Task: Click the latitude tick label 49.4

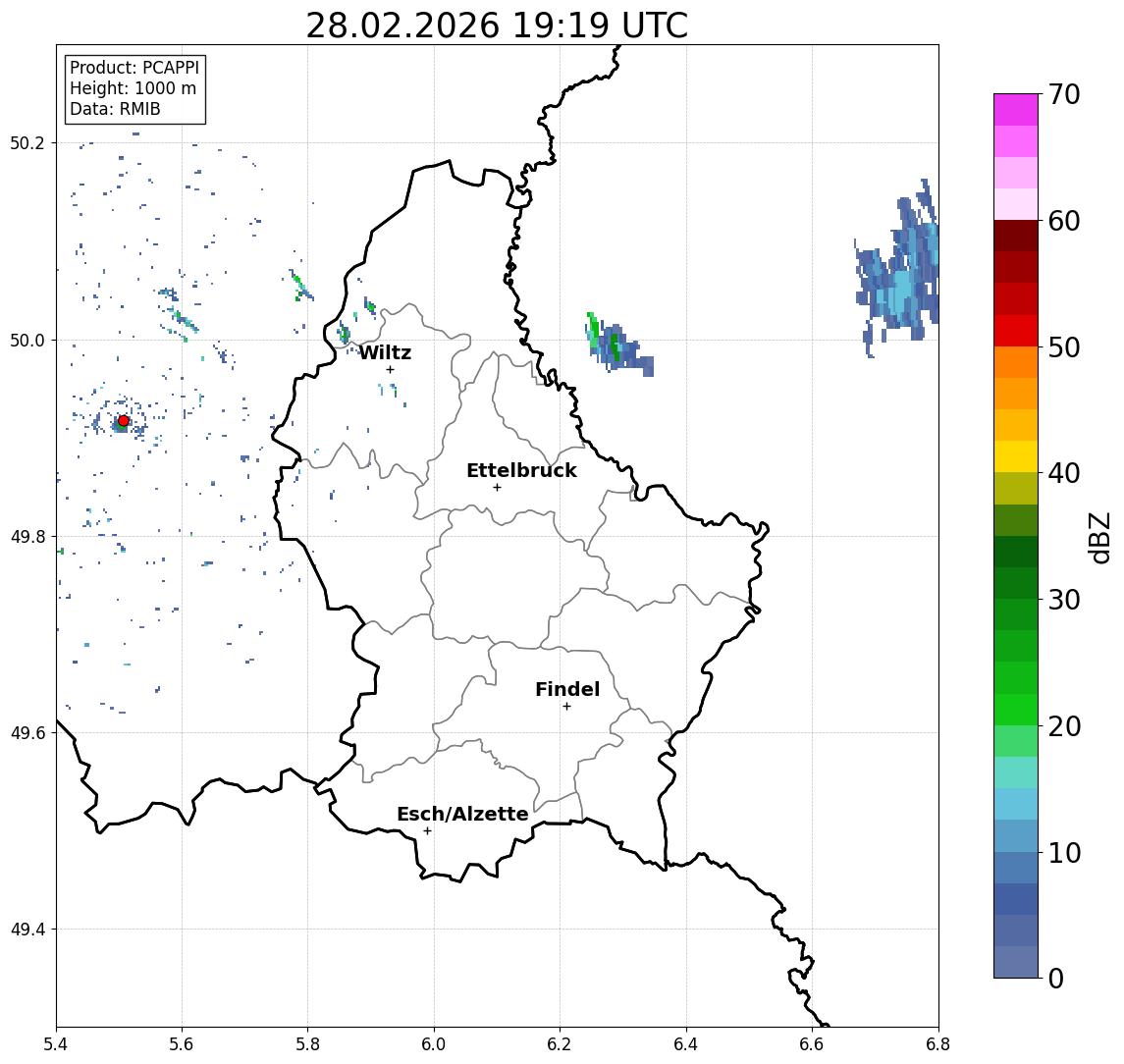Action: (27, 930)
